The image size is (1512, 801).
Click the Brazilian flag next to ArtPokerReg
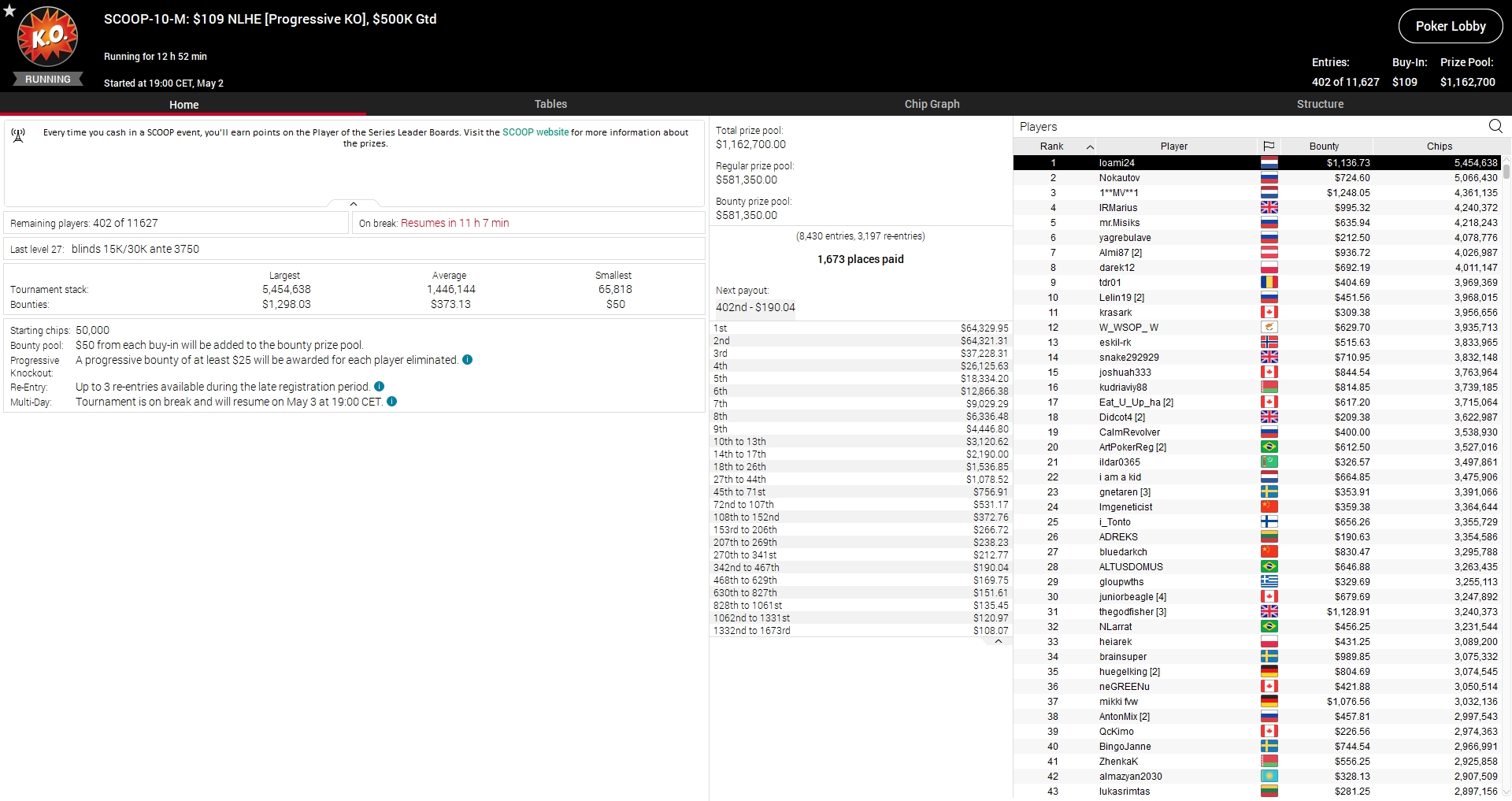click(1269, 447)
